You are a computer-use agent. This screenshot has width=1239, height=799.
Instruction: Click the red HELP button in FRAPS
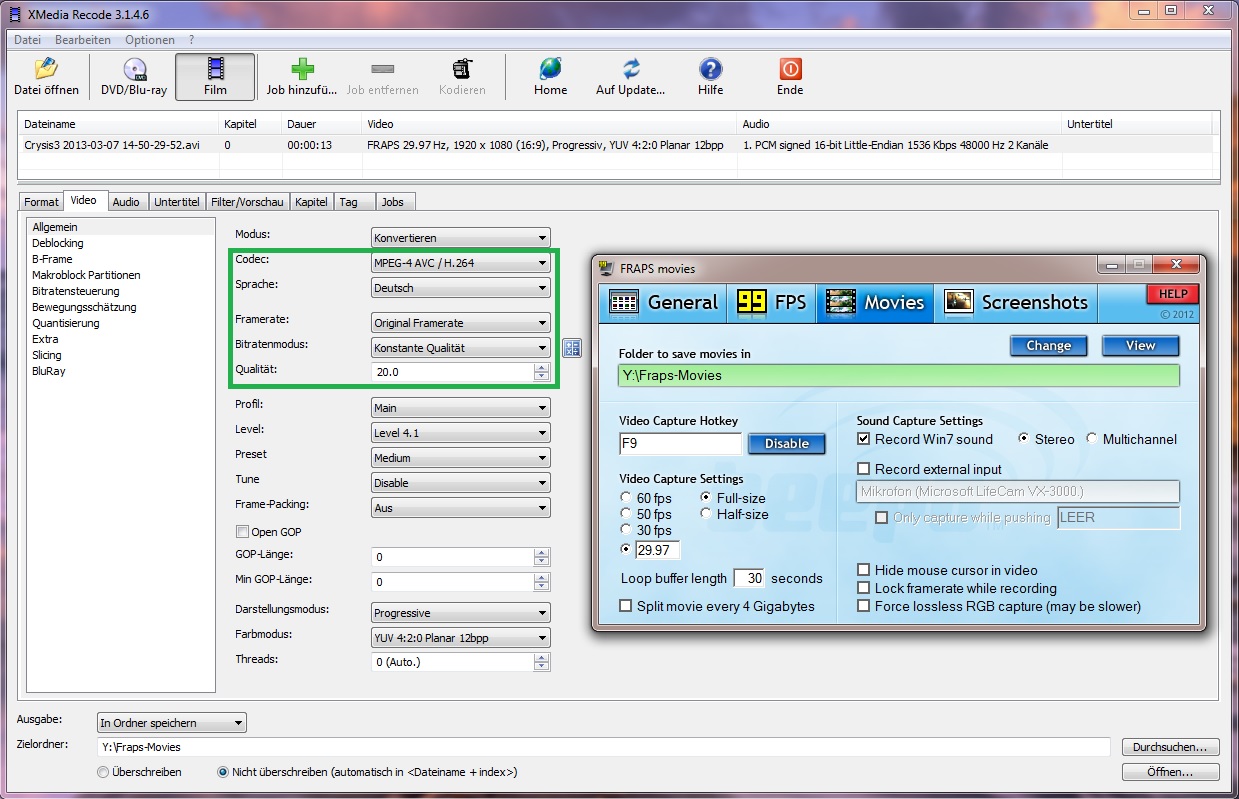1172,294
